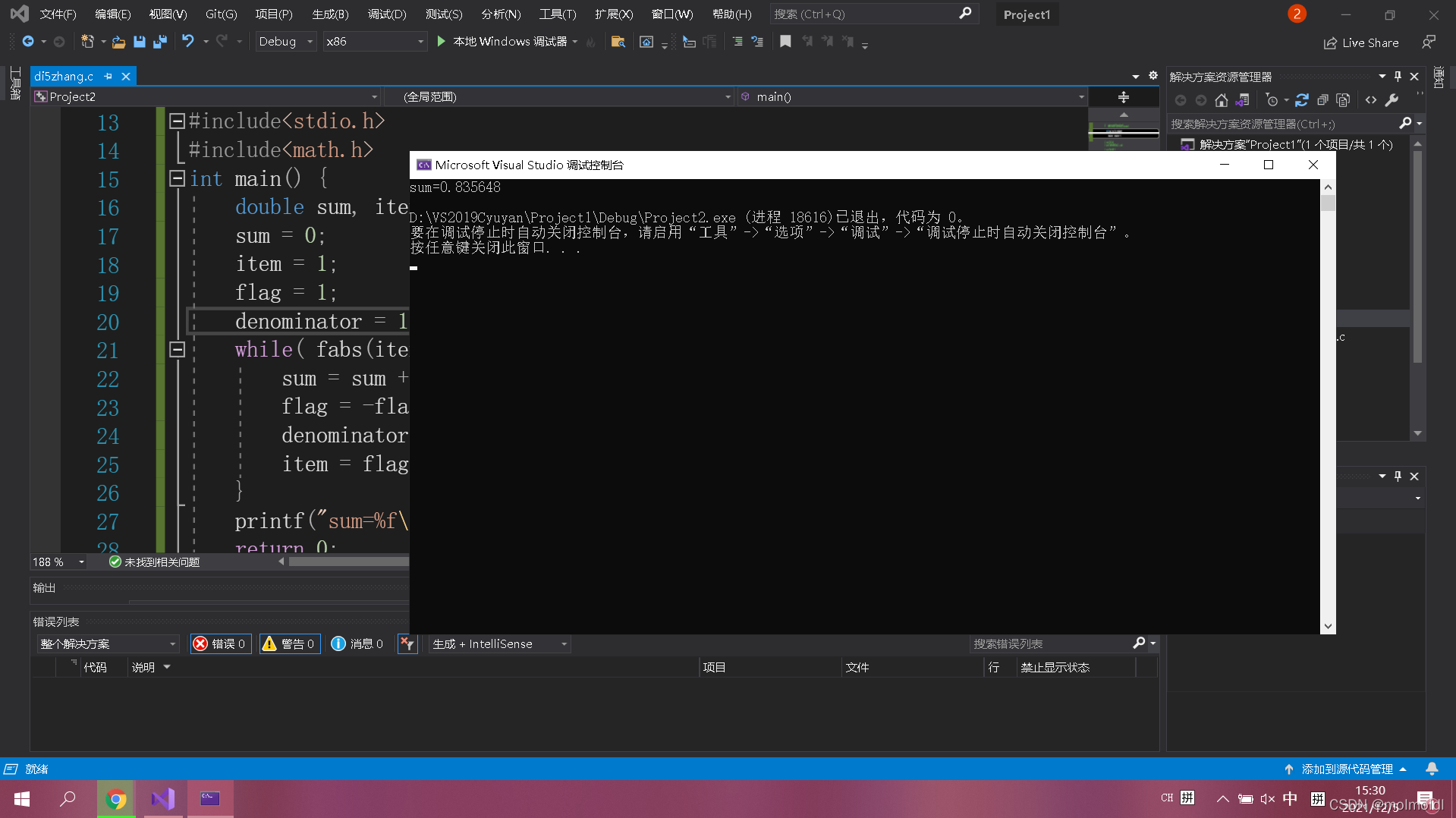The image size is (1456, 818).
Task: Switch views icon in Solution Explorer
Action: pos(1242,100)
